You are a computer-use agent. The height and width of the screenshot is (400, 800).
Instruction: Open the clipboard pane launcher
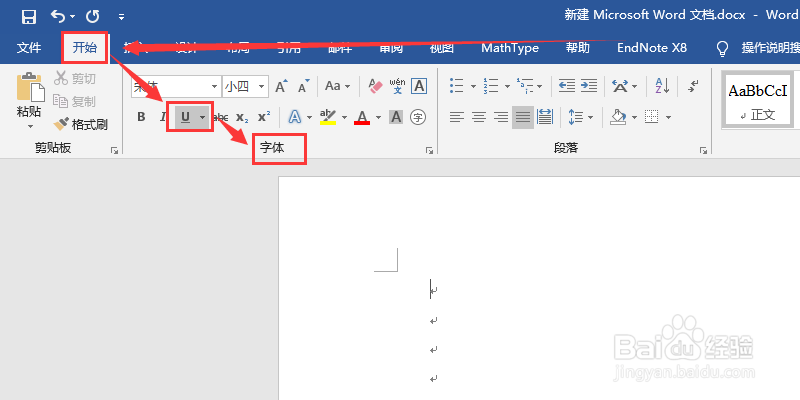click(x=114, y=151)
